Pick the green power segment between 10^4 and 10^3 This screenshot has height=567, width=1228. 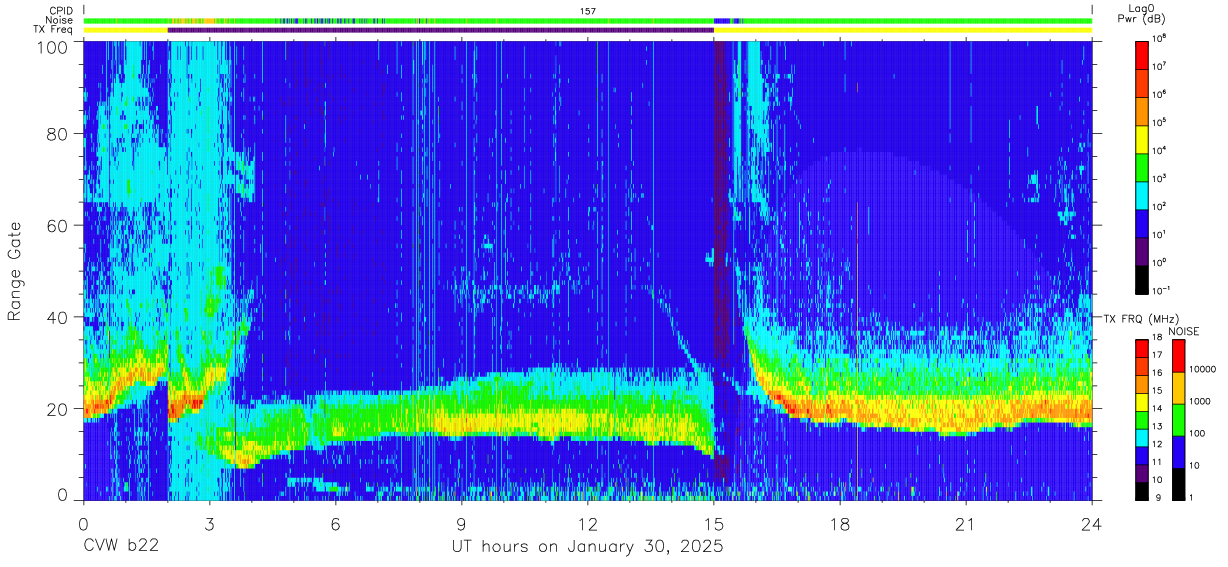click(1143, 166)
